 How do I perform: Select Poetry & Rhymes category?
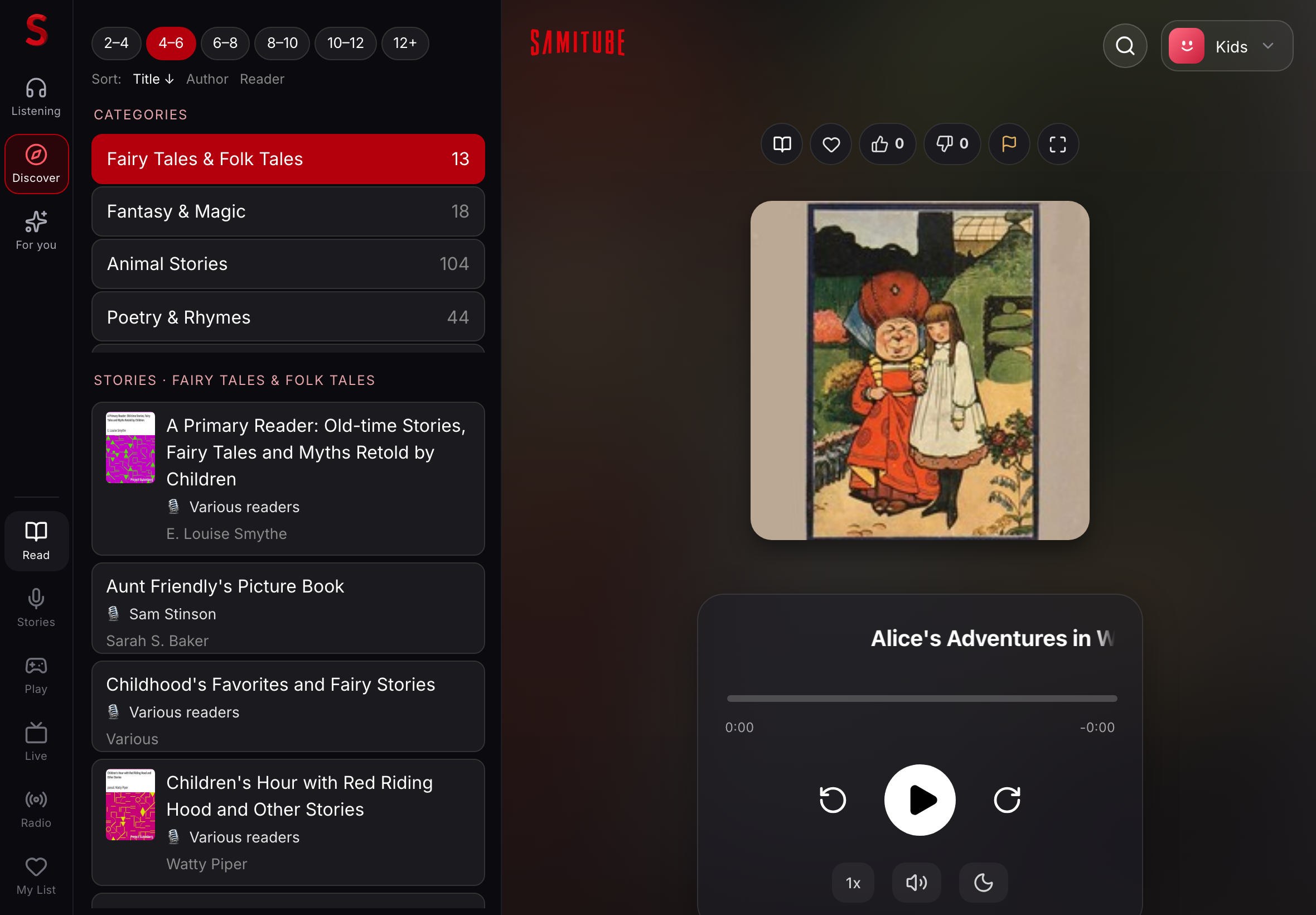pyautogui.click(x=288, y=317)
